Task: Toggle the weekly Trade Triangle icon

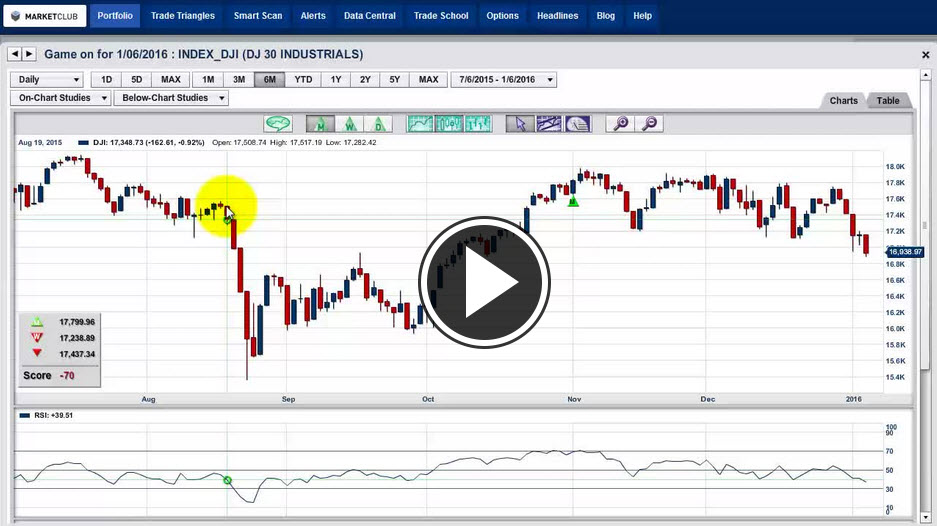Action: pyautogui.click(x=349, y=124)
